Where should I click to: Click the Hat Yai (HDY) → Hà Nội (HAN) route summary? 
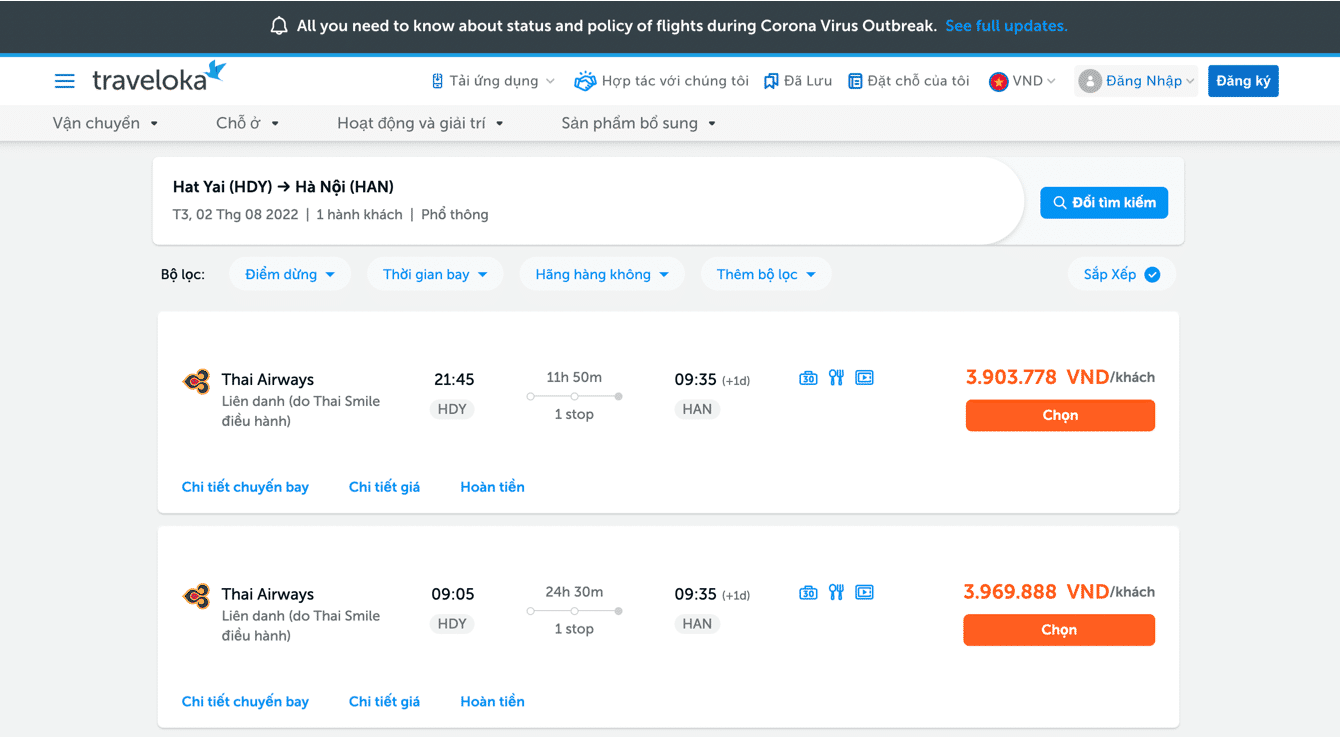[283, 187]
